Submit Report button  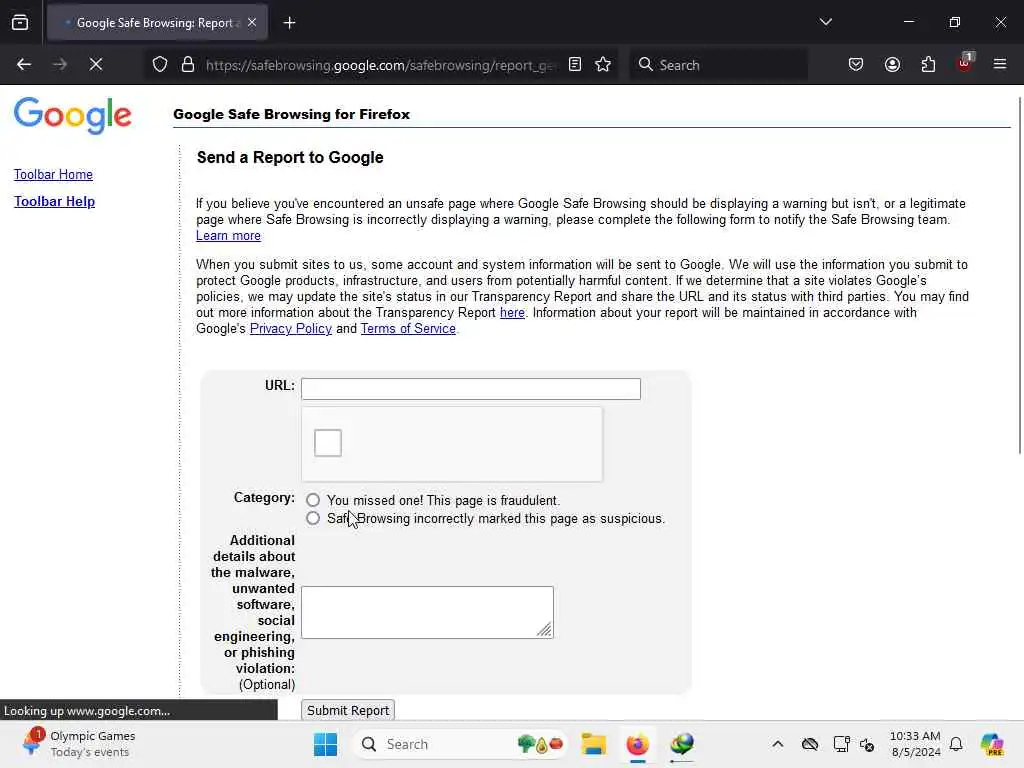pos(348,710)
